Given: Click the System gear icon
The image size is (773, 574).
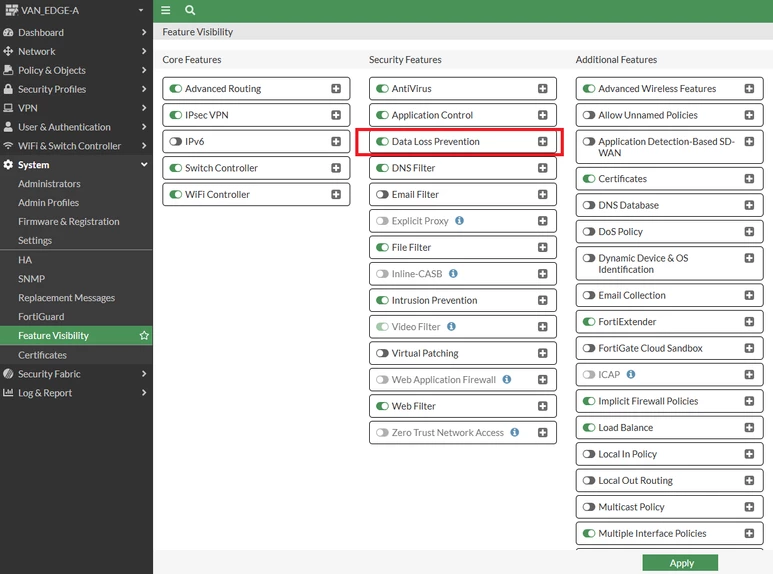Looking at the screenshot, I should point(8,165).
